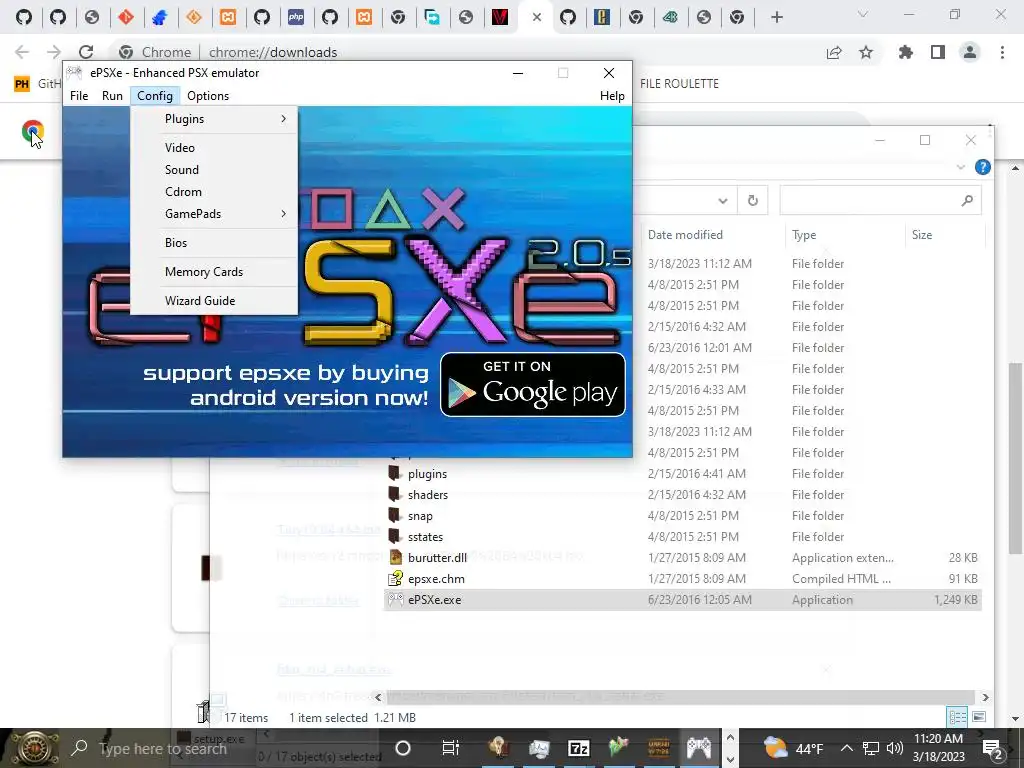The width and height of the screenshot is (1024, 768).
Task: Expand the Plugins submenu arrow
Action: coord(283,119)
